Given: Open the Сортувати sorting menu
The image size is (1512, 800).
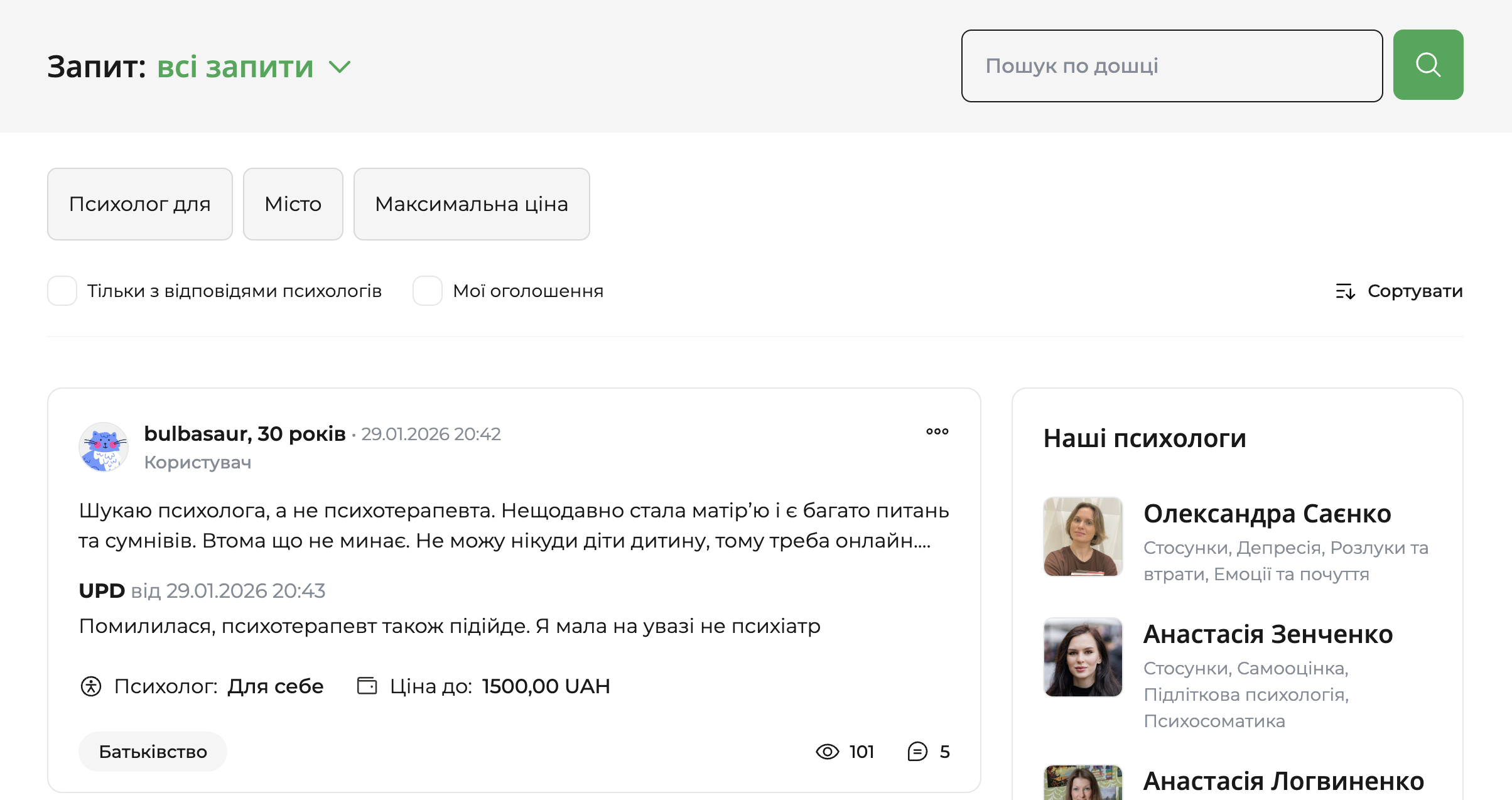Looking at the screenshot, I should (x=1415, y=291).
